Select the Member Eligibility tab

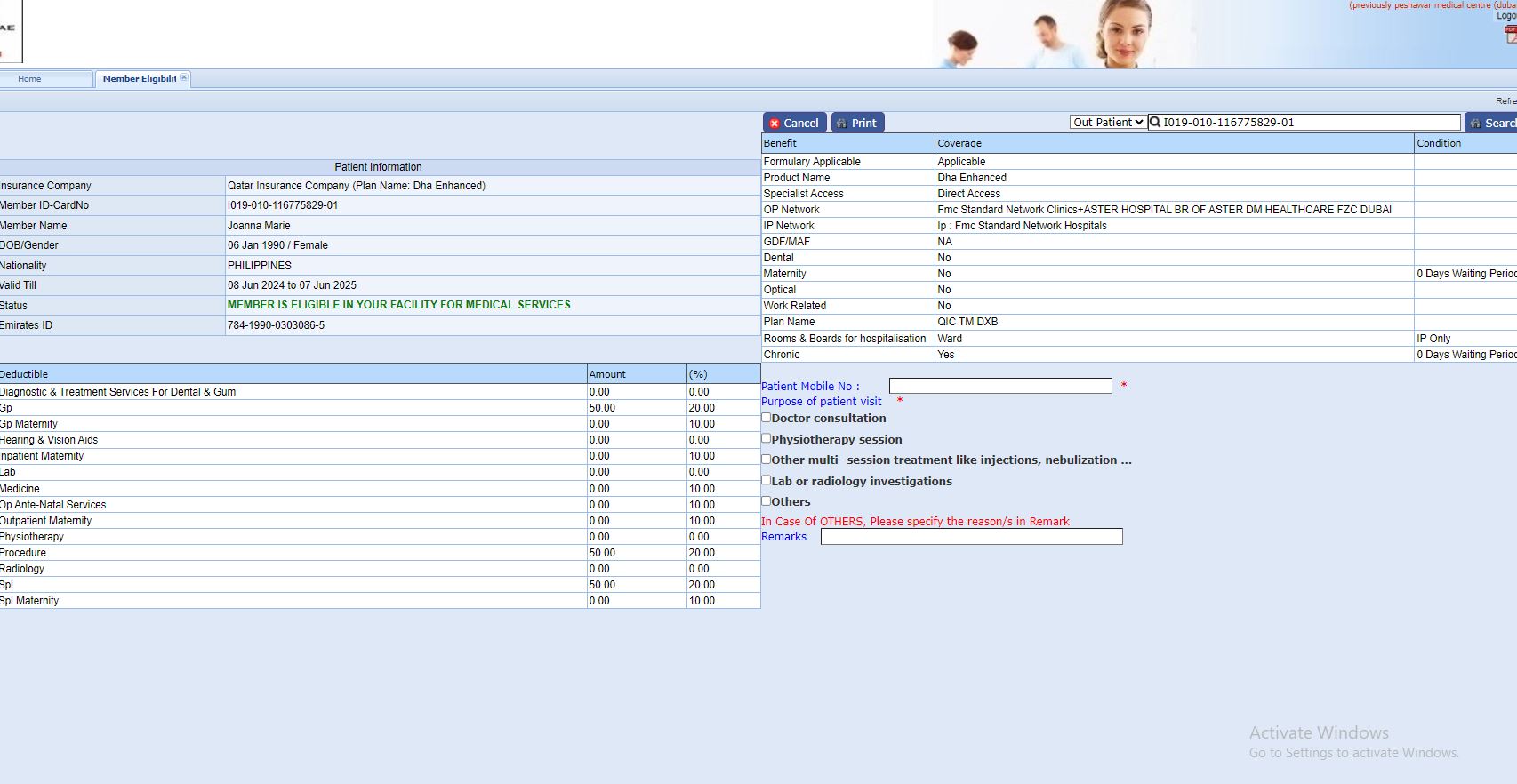139,79
